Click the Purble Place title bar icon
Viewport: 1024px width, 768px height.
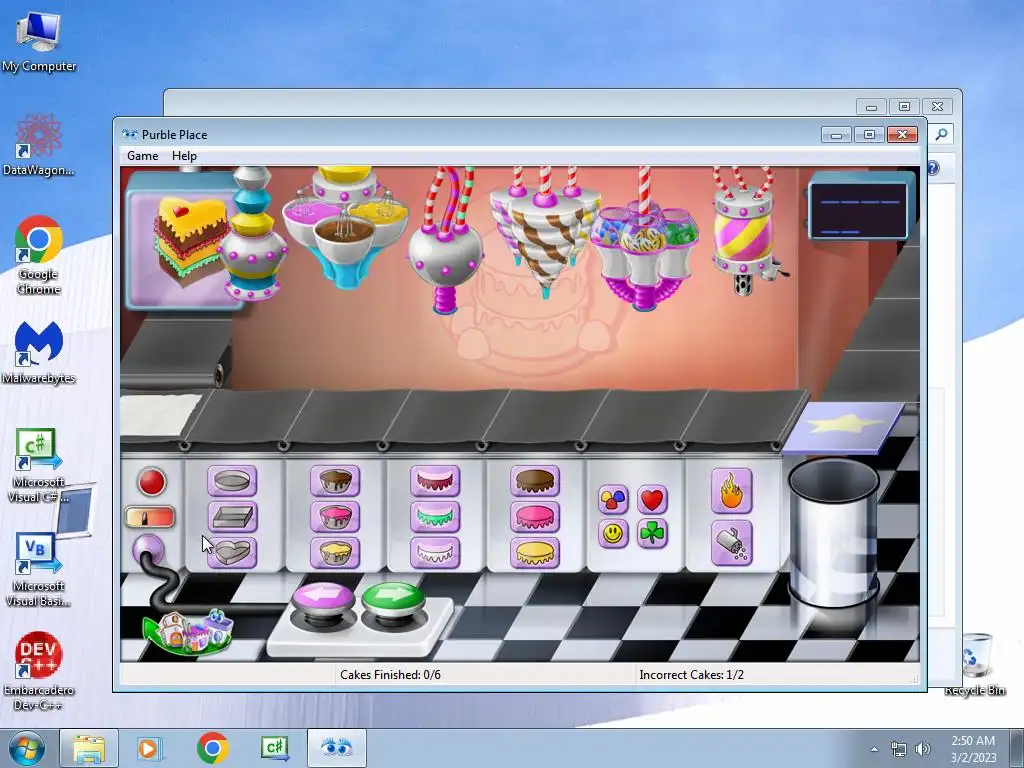click(129, 135)
